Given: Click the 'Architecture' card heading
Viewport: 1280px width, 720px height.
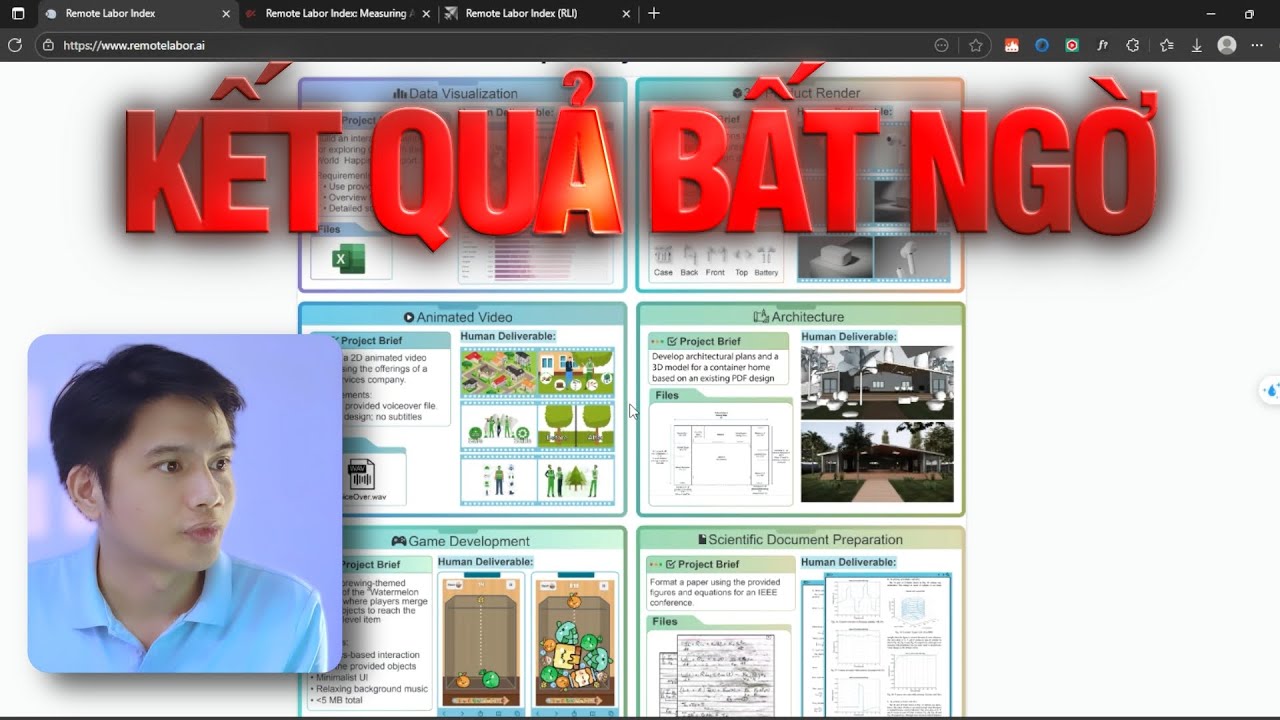Looking at the screenshot, I should 799,317.
